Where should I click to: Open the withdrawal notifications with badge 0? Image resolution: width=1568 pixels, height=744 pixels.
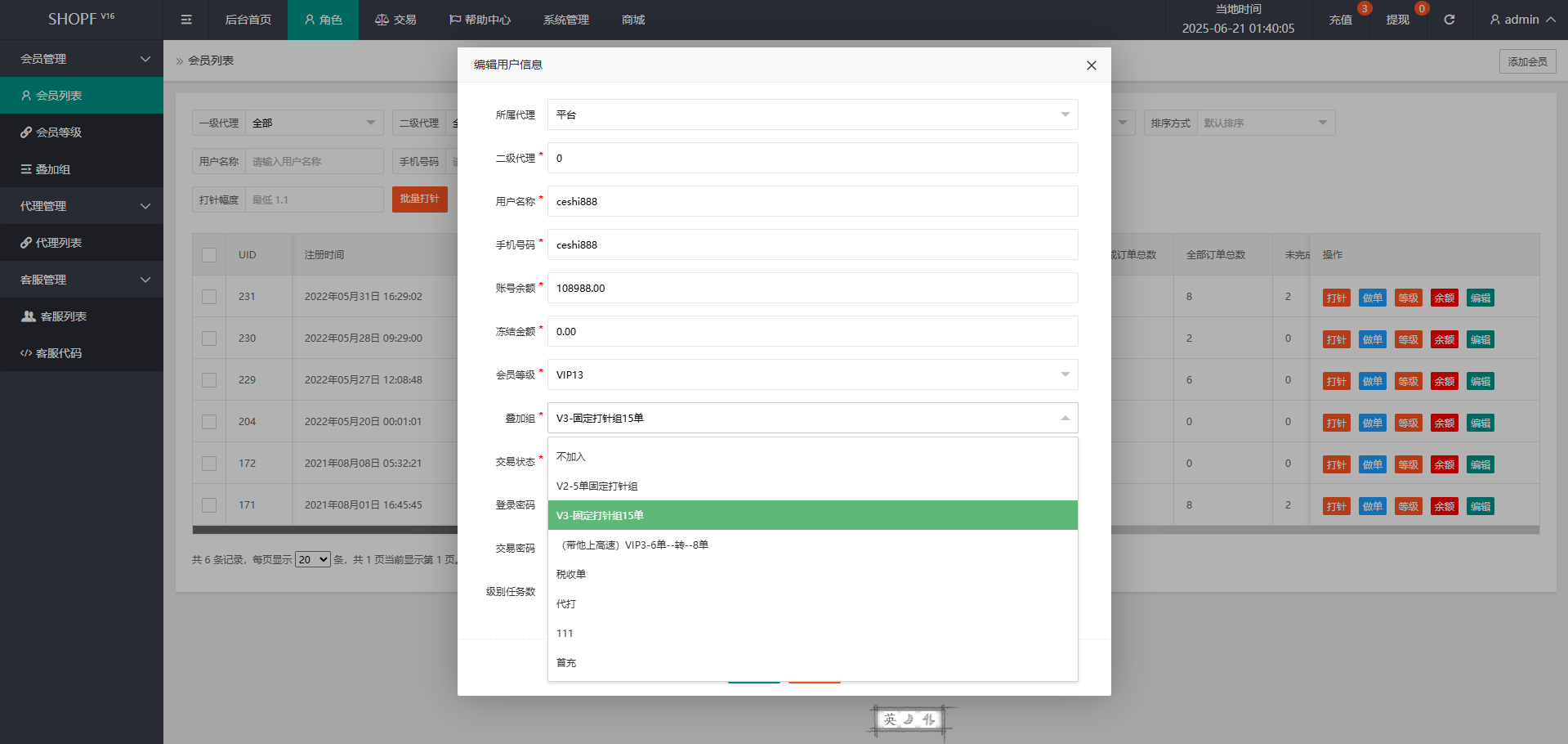tap(1398, 20)
